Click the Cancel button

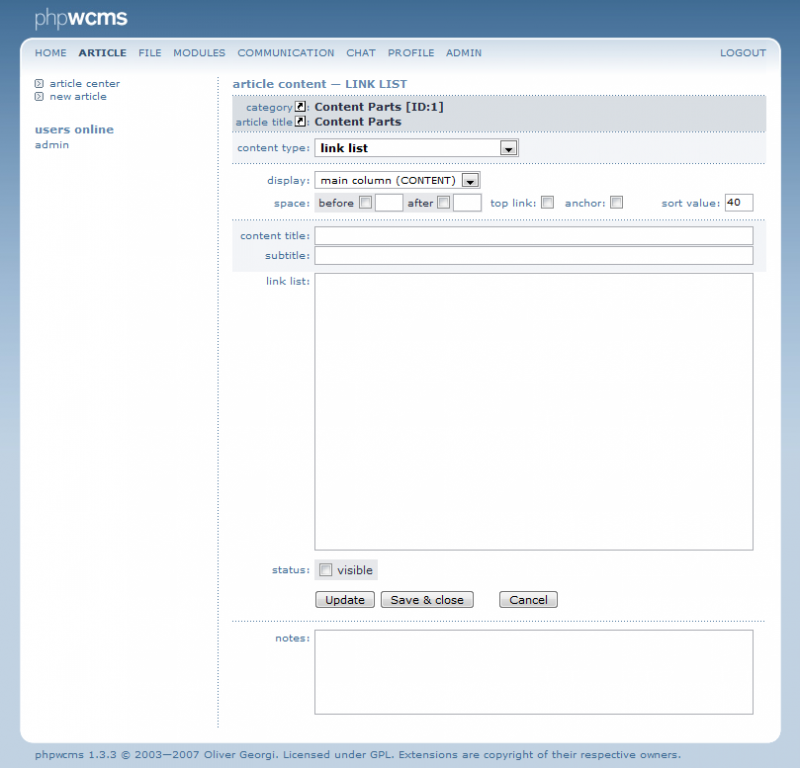coord(528,600)
